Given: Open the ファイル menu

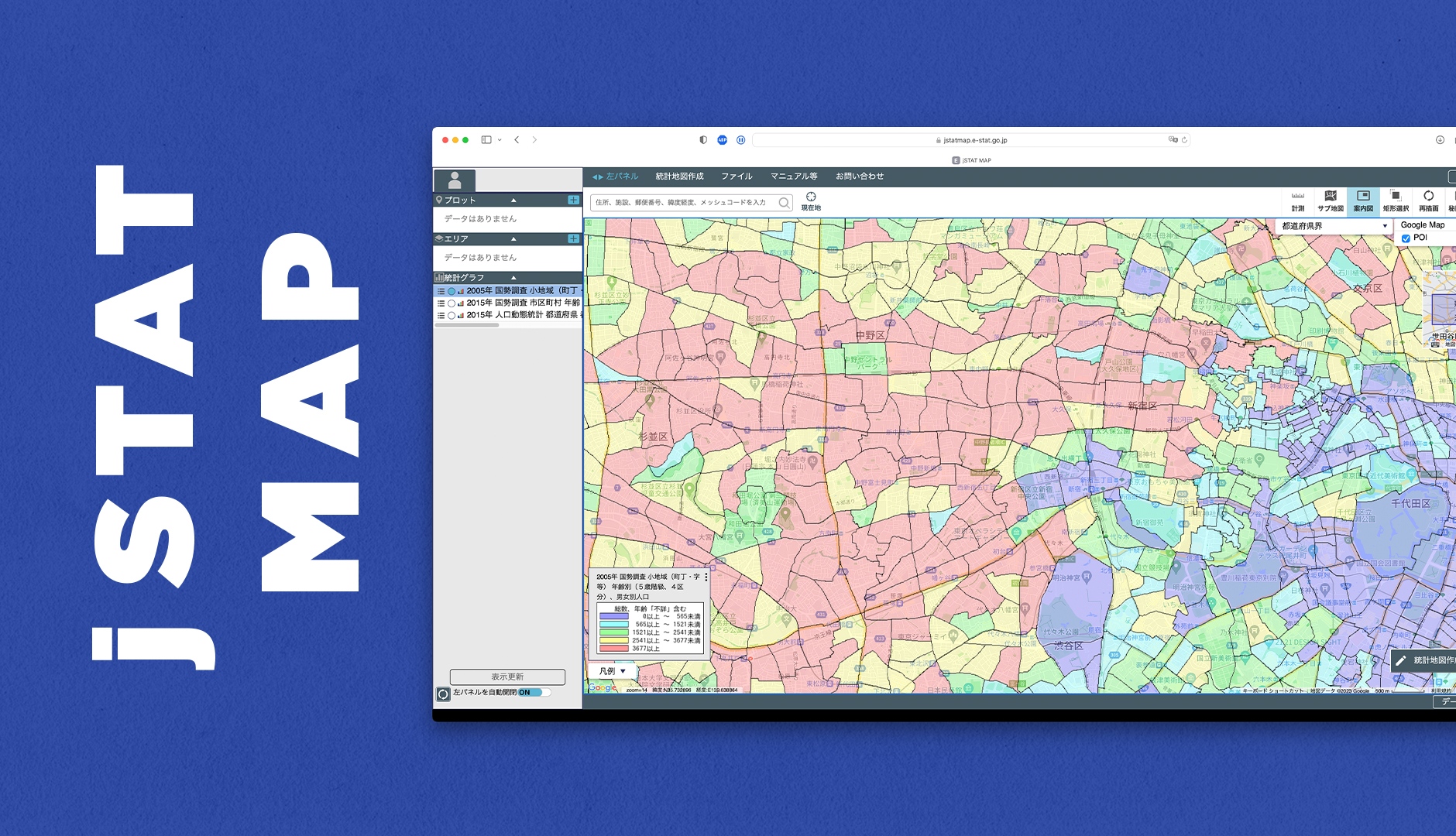Looking at the screenshot, I should click(x=737, y=176).
